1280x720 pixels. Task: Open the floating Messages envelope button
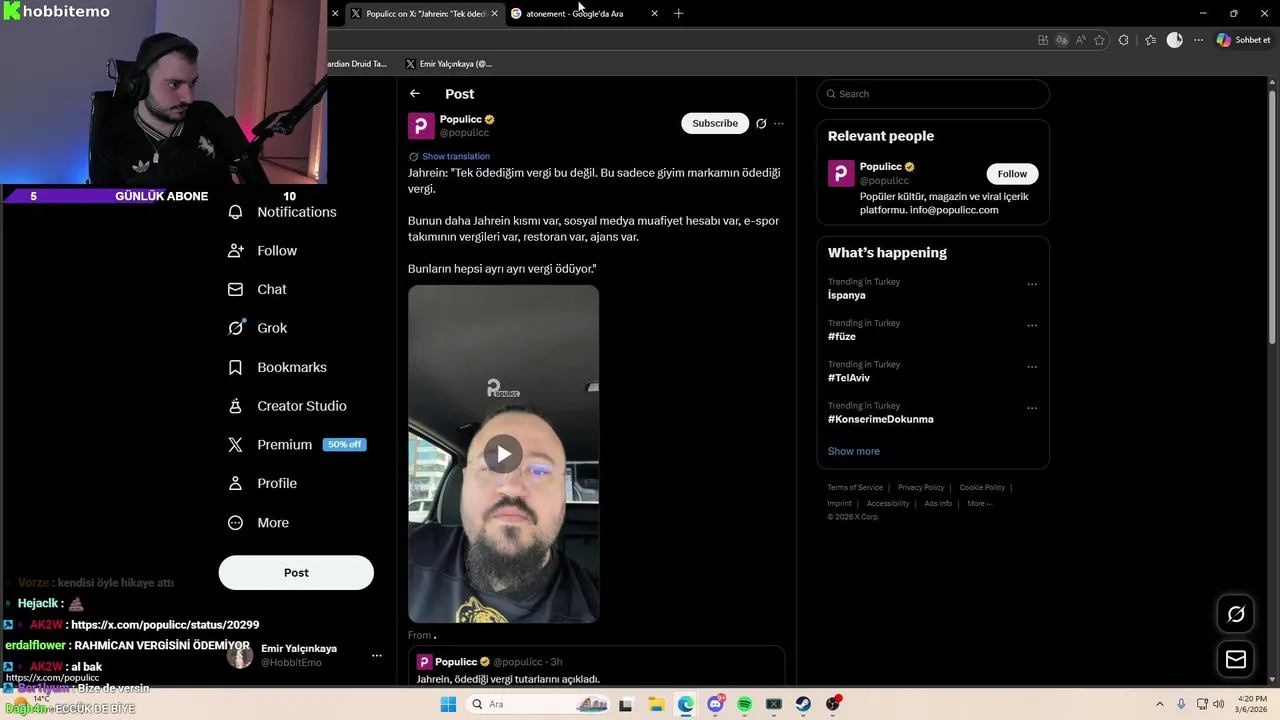point(1236,659)
